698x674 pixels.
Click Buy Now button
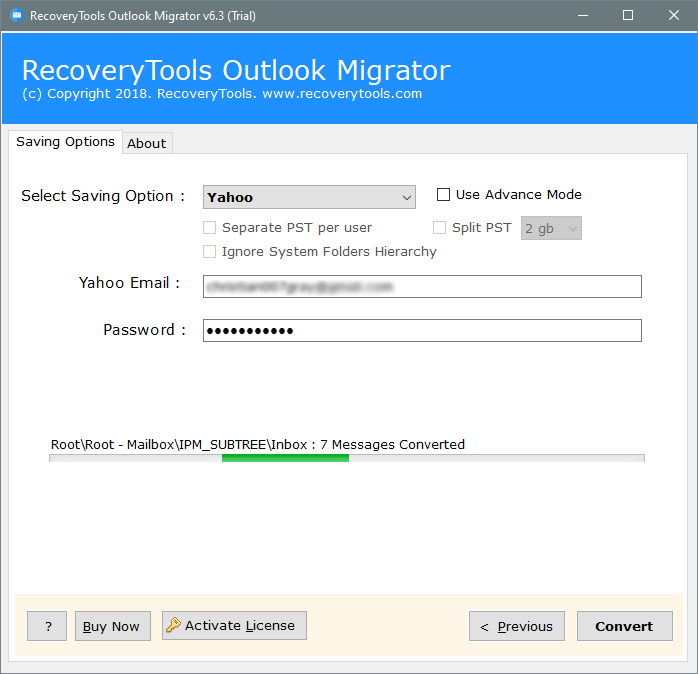tap(113, 626)
